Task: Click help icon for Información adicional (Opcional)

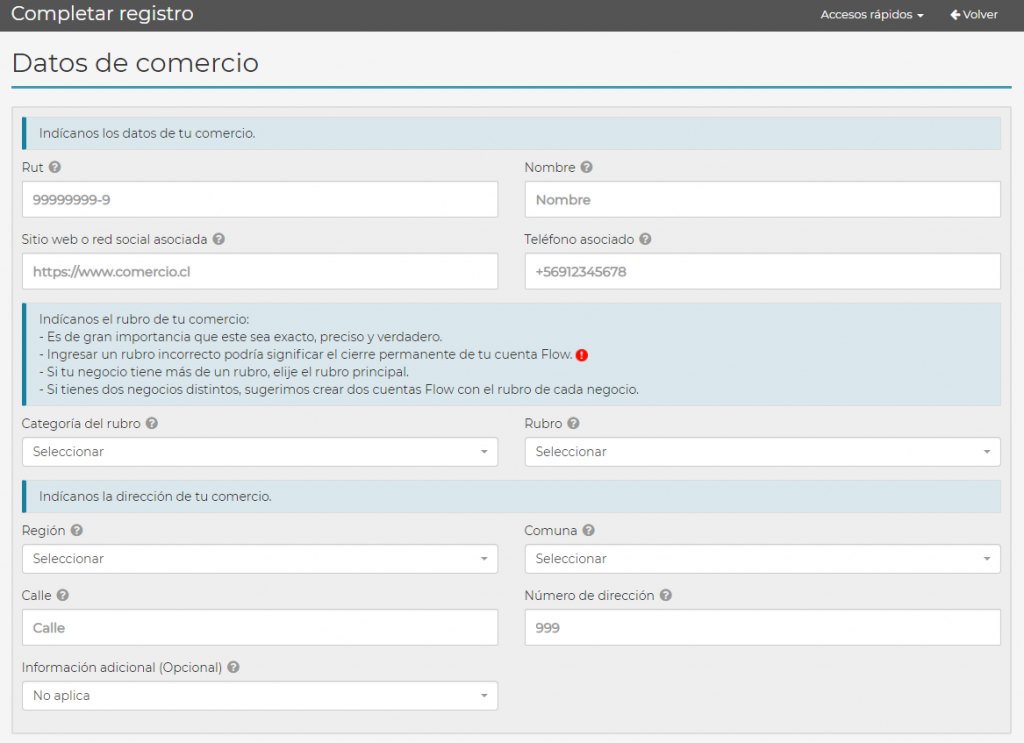Action: point(233,667)
